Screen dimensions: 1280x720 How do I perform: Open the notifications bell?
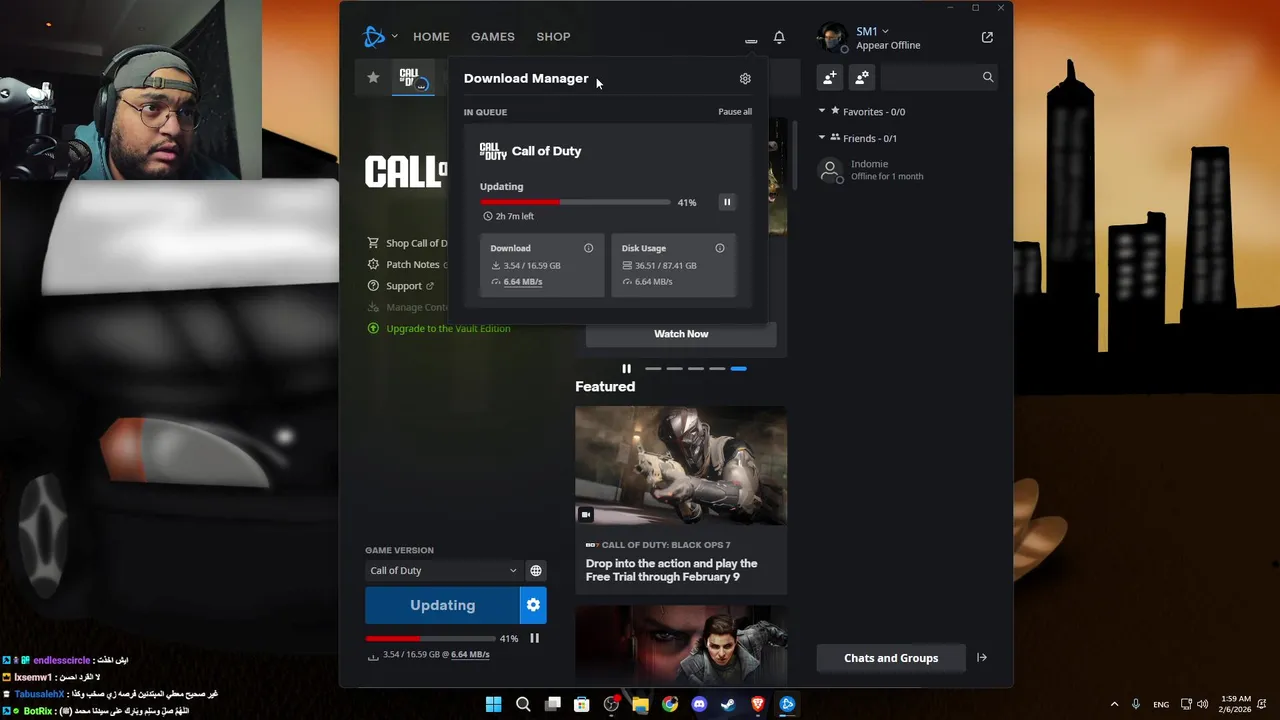point(779,37)
